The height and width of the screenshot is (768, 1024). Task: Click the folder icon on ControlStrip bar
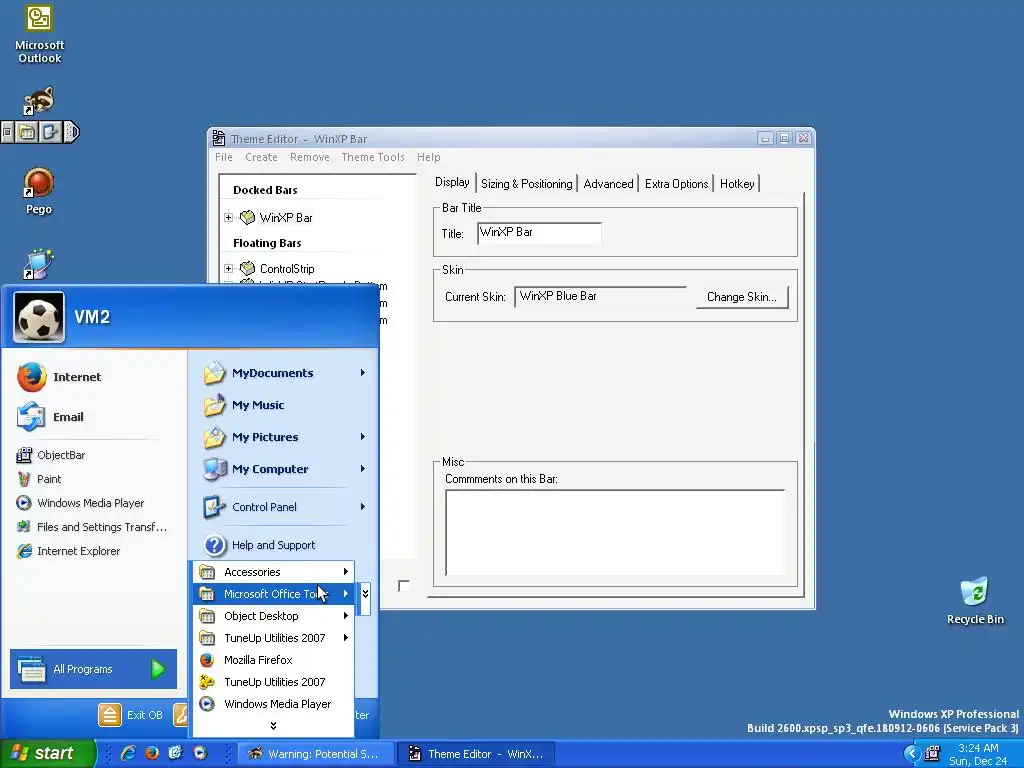(27, 133)
